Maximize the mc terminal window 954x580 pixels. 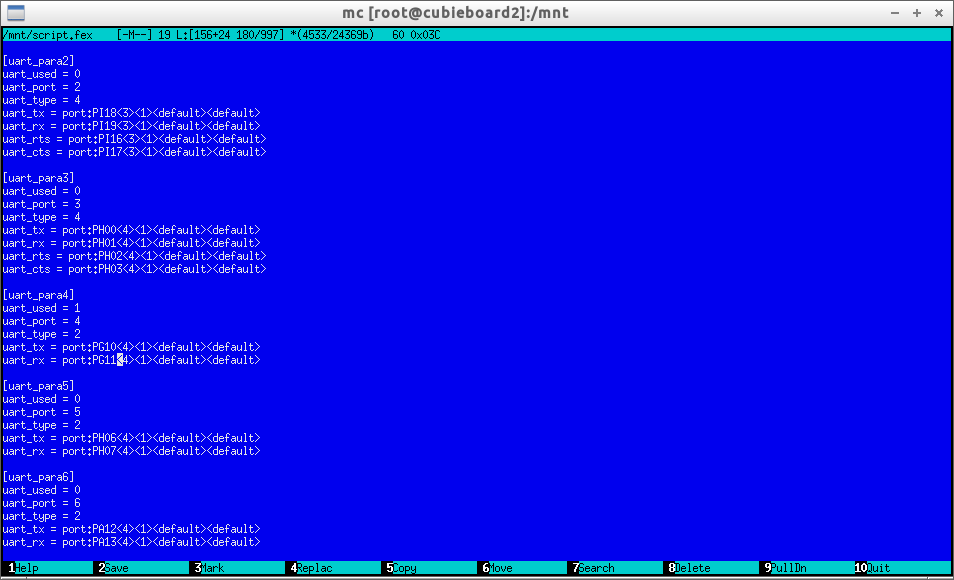pos(917,13)
